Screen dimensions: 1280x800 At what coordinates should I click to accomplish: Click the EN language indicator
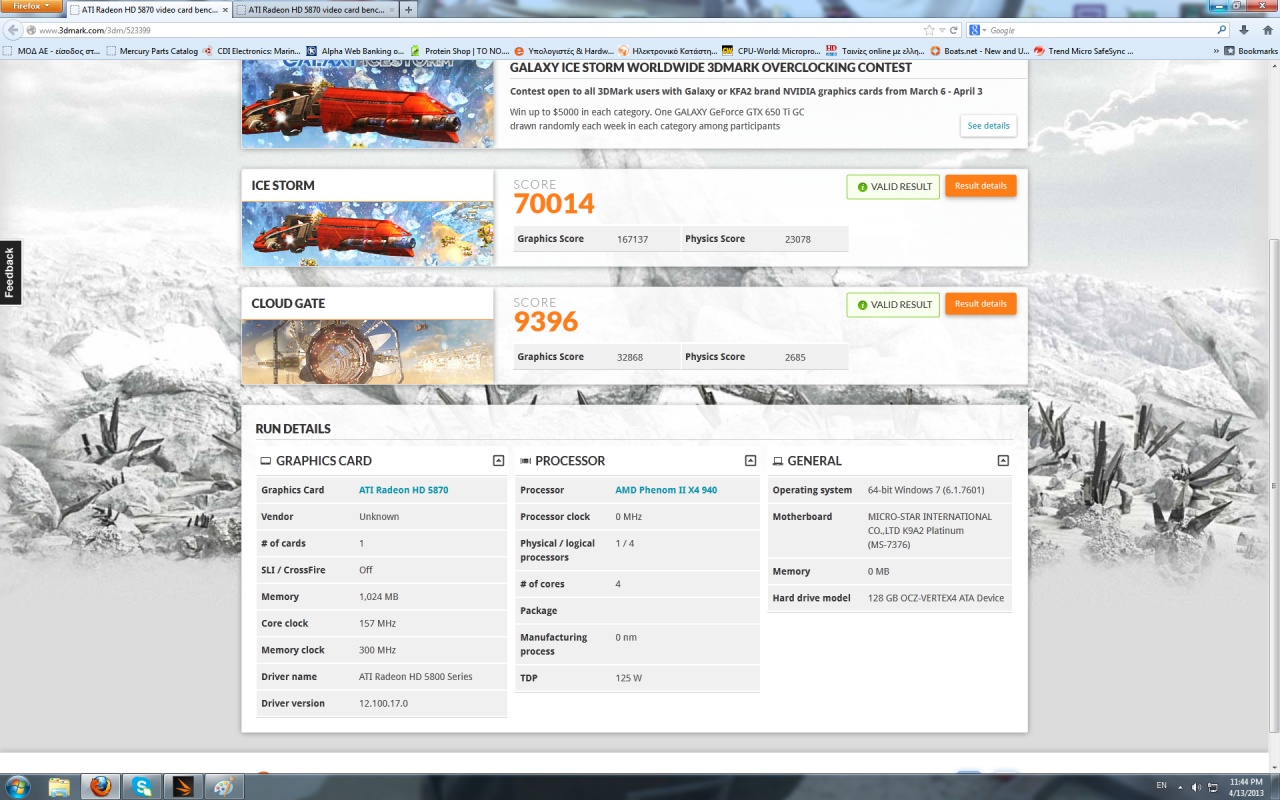point(1161,785)
